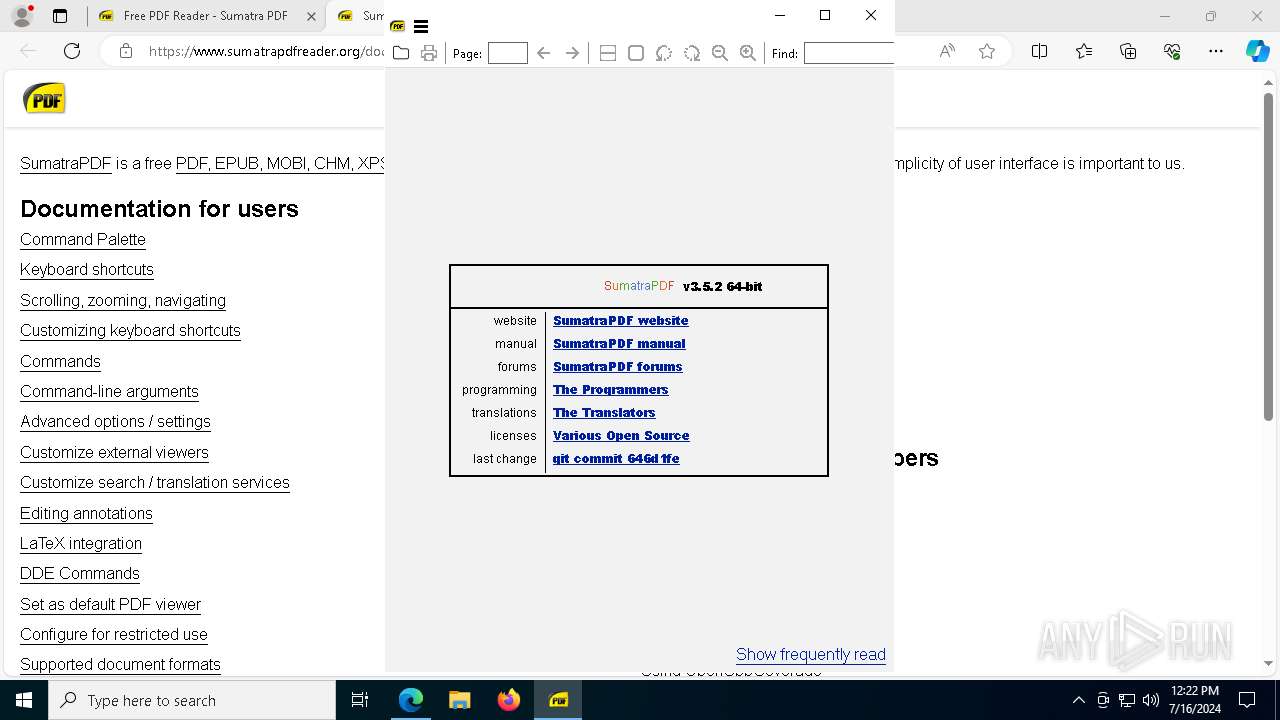Open Customizing keyboard shortcuts link
Image resolution: width=1280 pixels, height=720 pixels.
(x=130, y=330)
